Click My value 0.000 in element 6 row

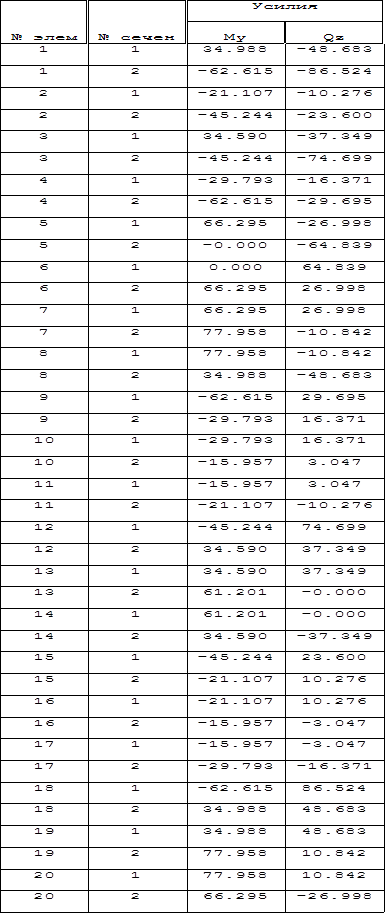(x=235, y=267)
